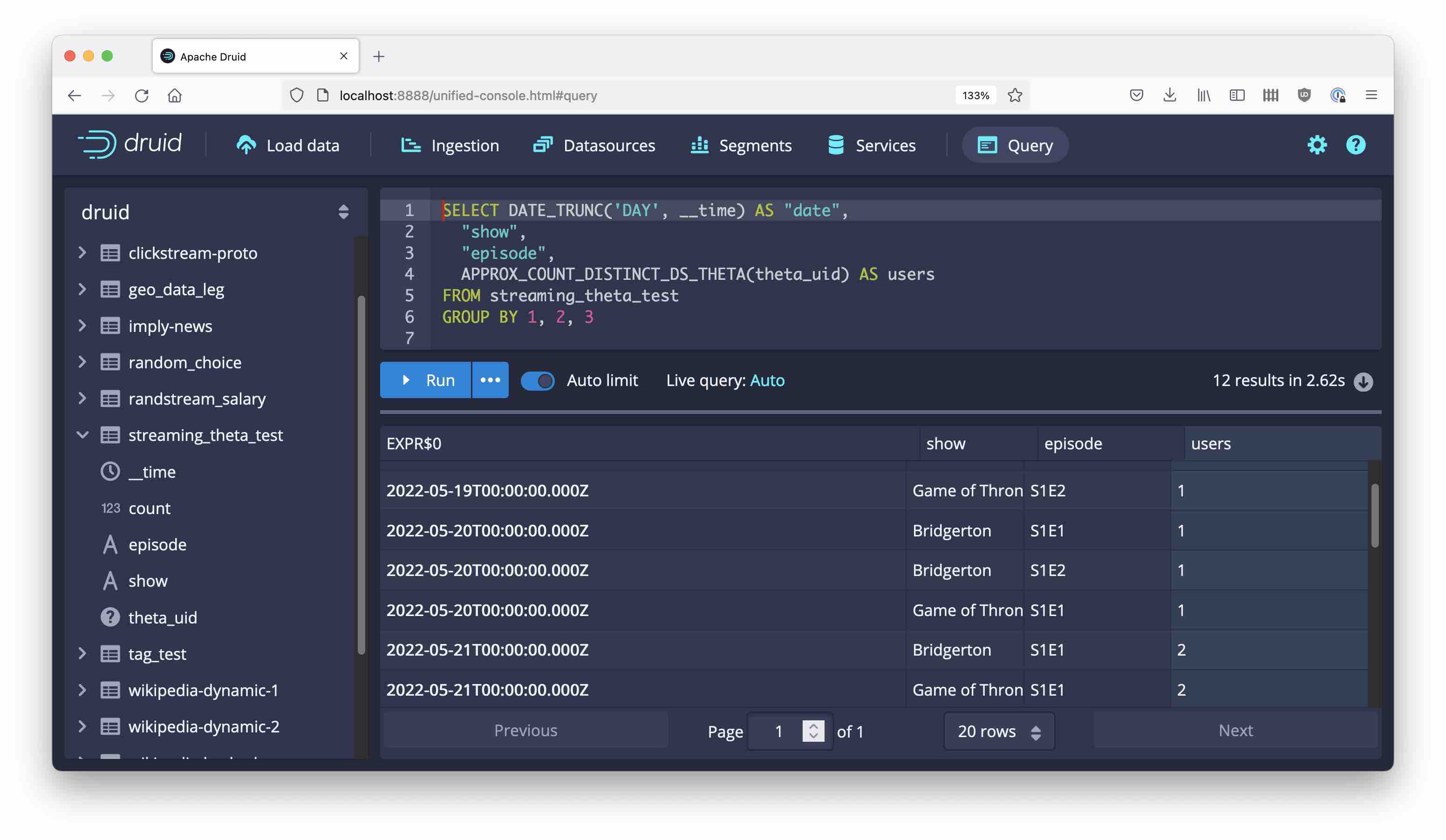Expand the clickstream-proto datasource
Image resolution: width=1446 pixels, height=840 pixels.
coord(82,253)
